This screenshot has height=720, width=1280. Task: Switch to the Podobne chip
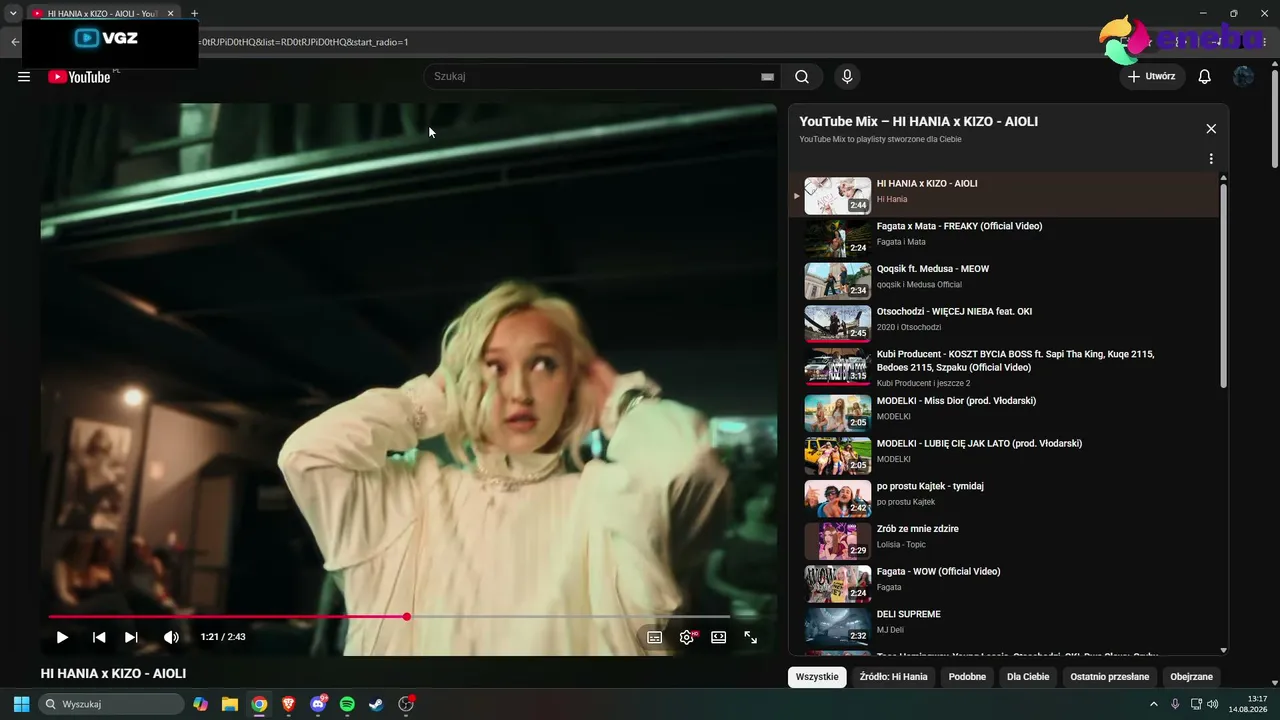pyautogui.click(x=967, y=677)
